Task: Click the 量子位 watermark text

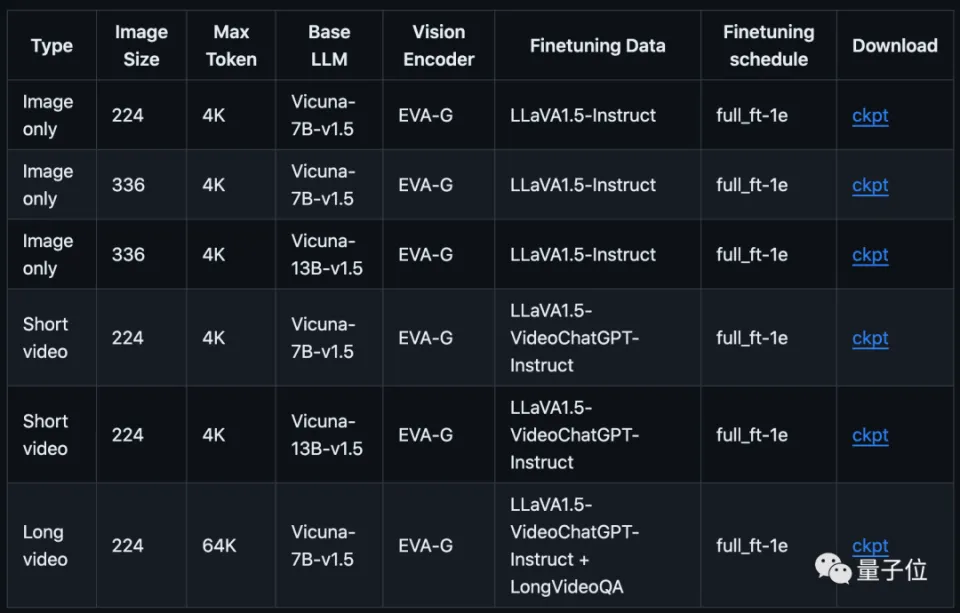Action: coord(892,570)
